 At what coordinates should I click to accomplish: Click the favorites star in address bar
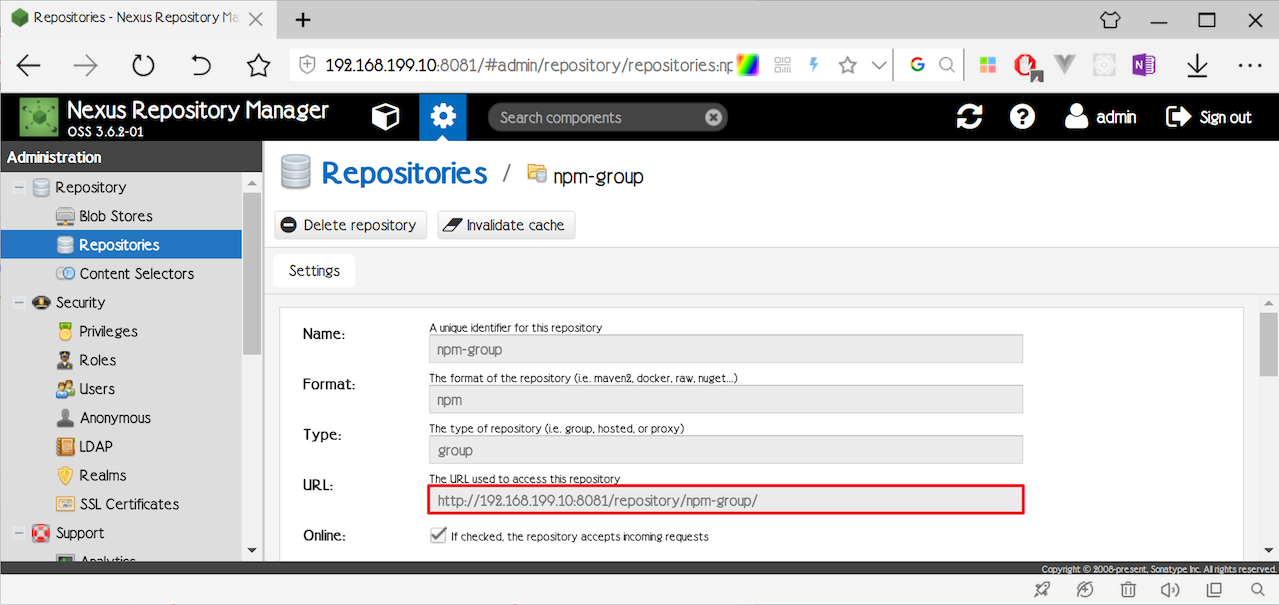848,65
